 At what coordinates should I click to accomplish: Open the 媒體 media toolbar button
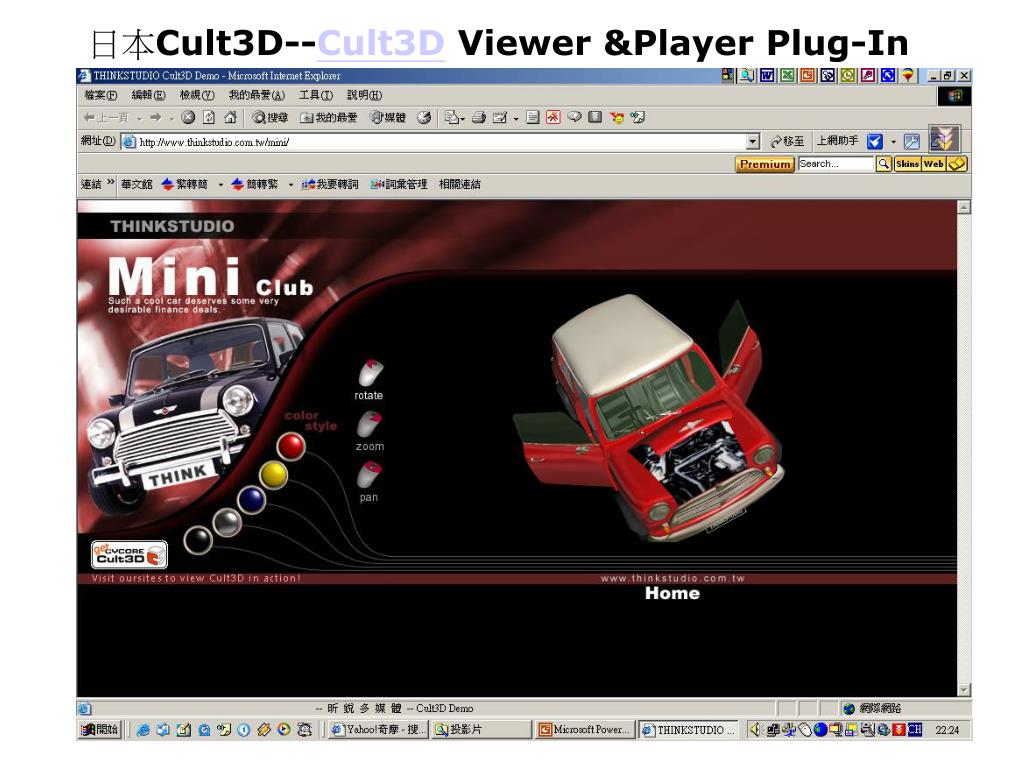[x=387, y=118]
